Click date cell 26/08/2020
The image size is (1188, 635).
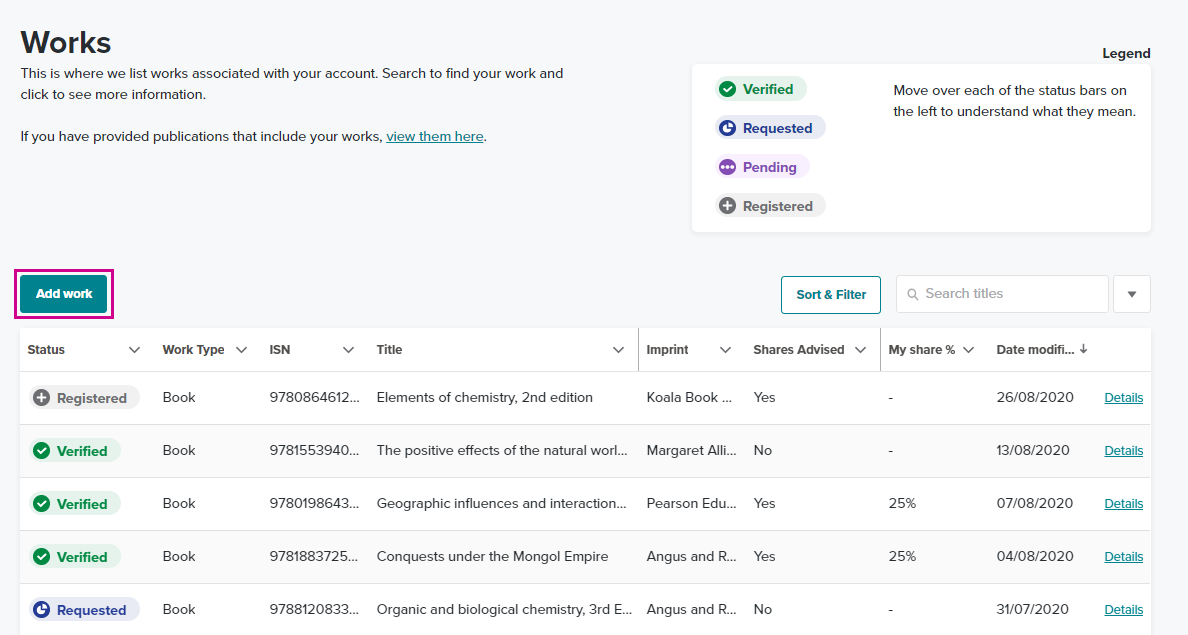click(x=1035, y=398)
